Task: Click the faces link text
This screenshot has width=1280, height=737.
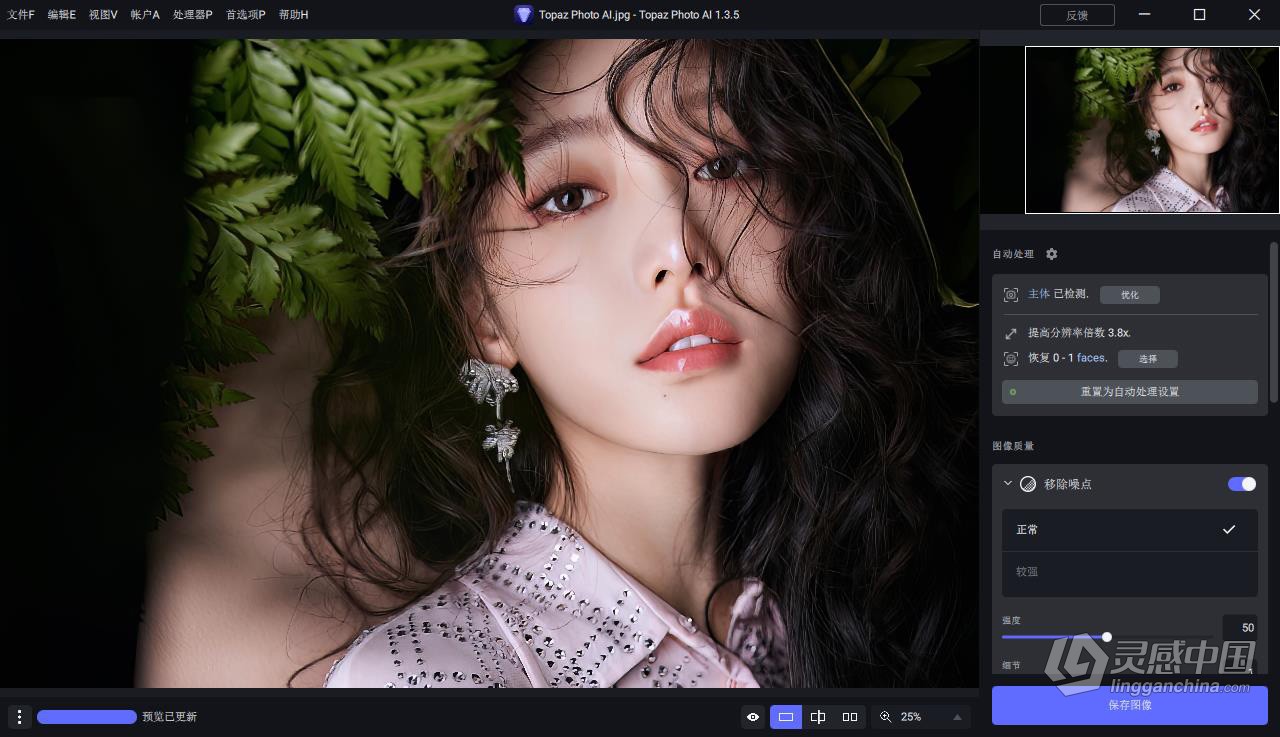Action: pos(1091,358)
